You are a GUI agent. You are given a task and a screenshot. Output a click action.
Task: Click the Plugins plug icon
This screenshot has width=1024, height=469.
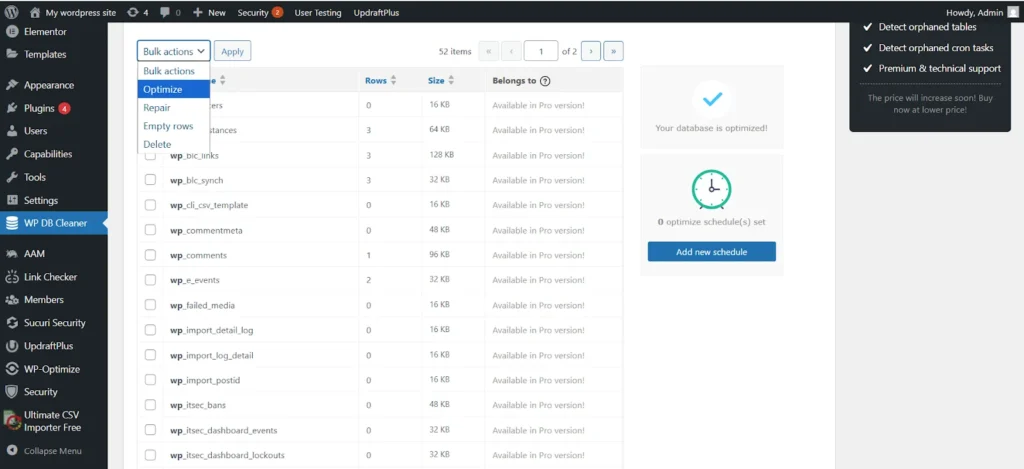click(x=11, y=108)
